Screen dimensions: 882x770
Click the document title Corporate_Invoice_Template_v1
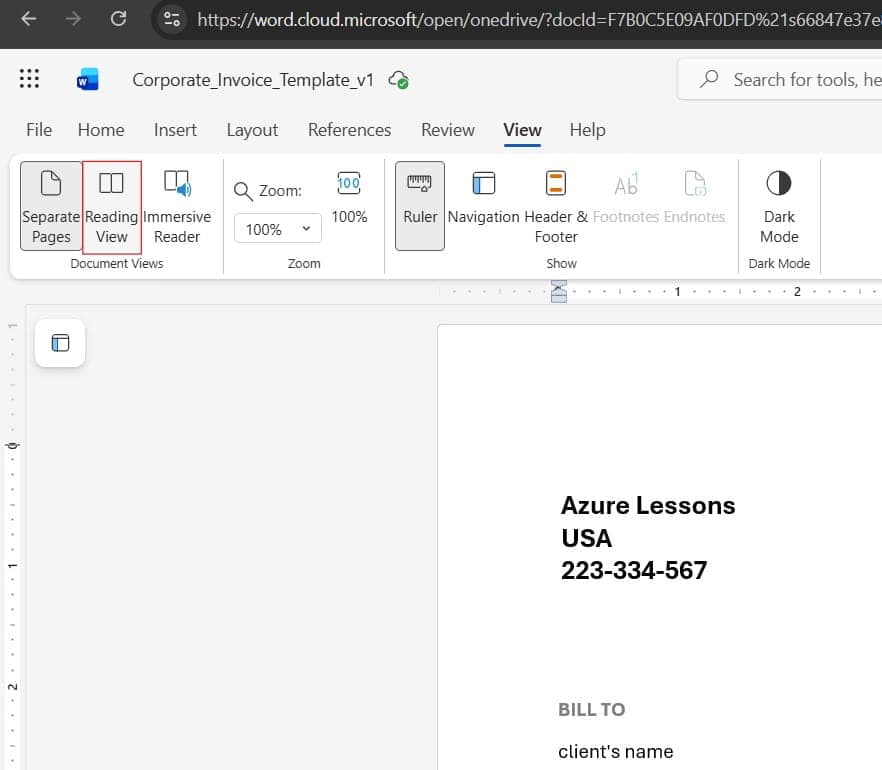253,80
